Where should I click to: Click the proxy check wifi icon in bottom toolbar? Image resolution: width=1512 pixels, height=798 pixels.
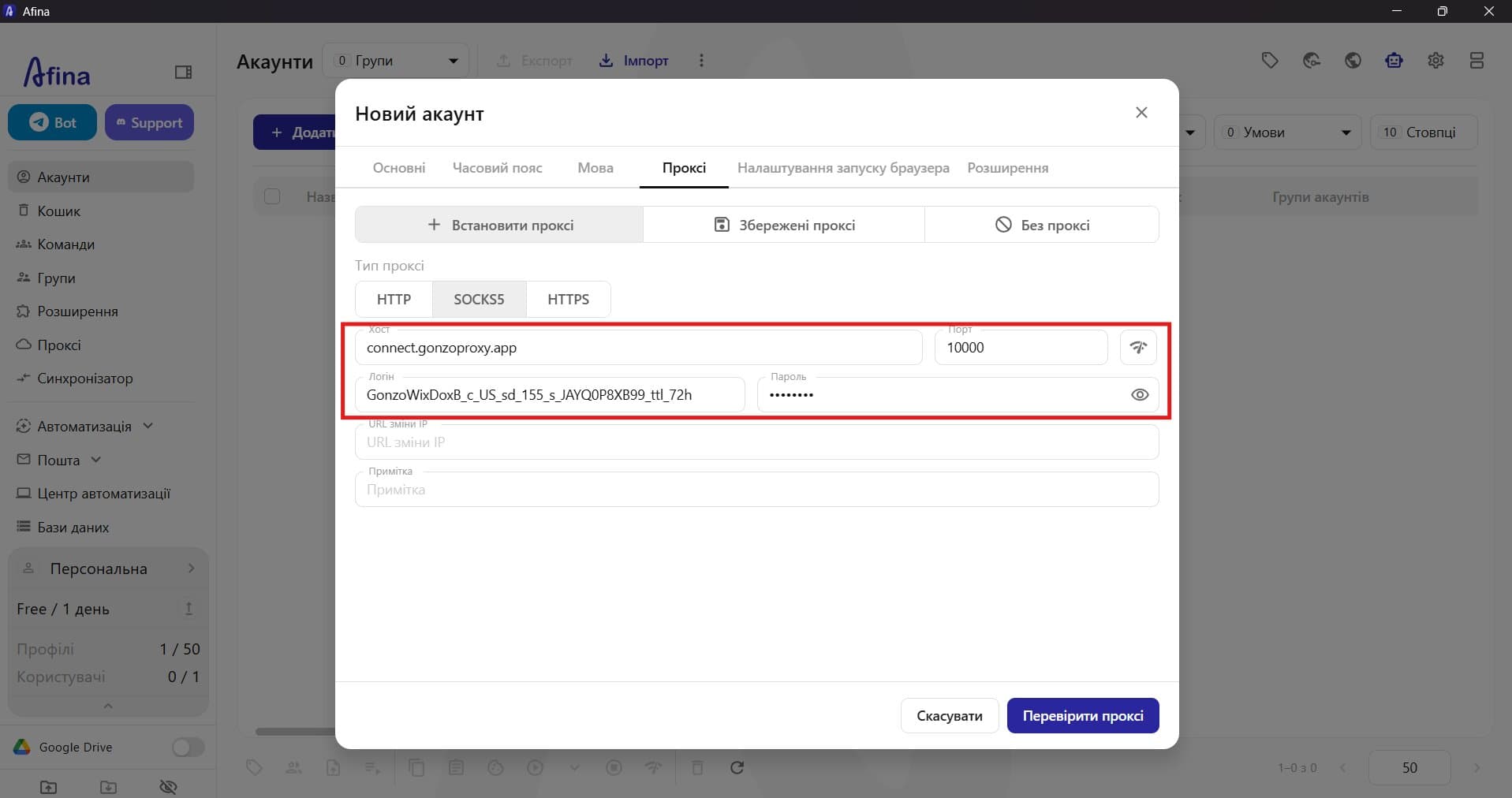(x=653, y=767)
